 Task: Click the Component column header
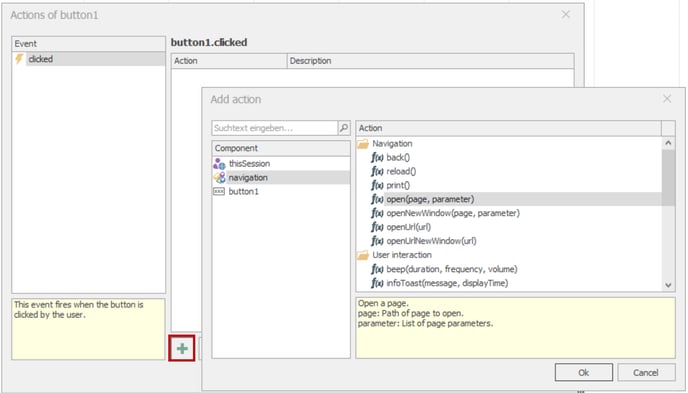[x=281, y=148]
